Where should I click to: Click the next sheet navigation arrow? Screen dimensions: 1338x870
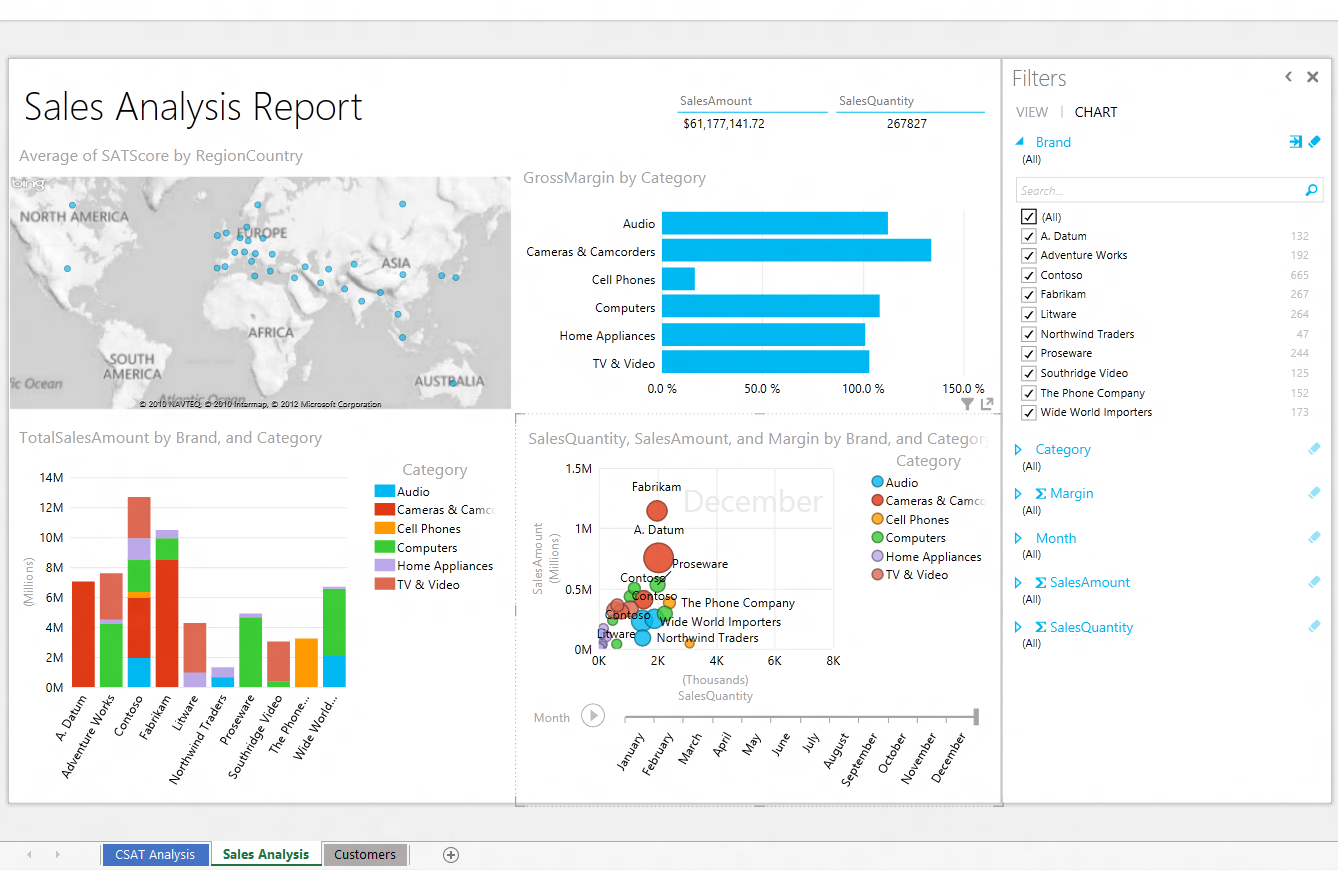57,854
